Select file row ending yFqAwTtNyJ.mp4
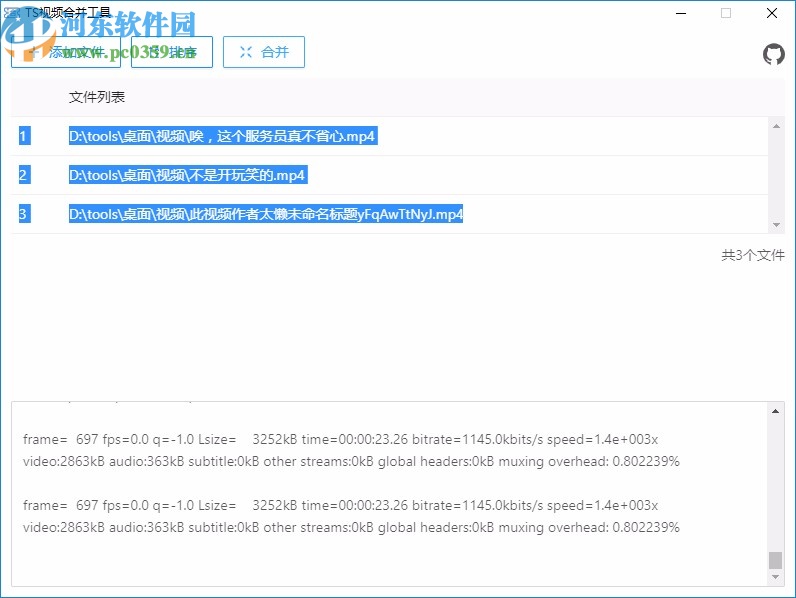796x598 pixels. pyautogui.click(x=389, y=214)
